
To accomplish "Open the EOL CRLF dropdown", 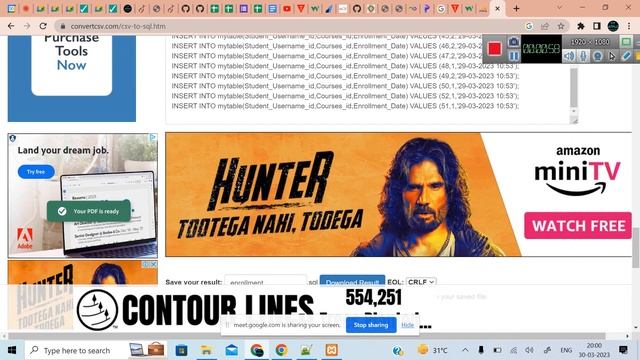I will [421, 282].
